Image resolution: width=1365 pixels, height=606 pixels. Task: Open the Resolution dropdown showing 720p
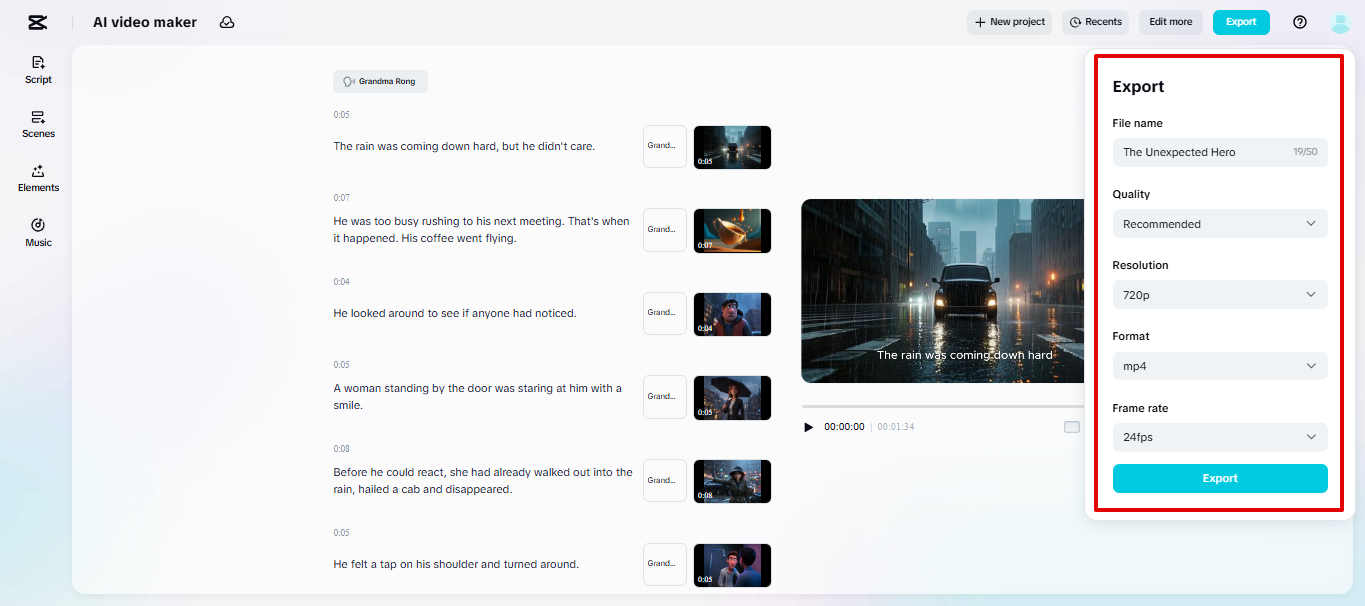pos(1219,294)
